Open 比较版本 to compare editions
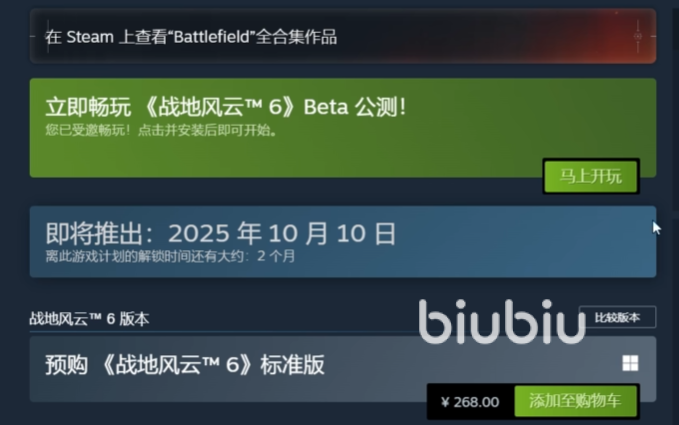The image size is (679, 425). coord(617,318)
